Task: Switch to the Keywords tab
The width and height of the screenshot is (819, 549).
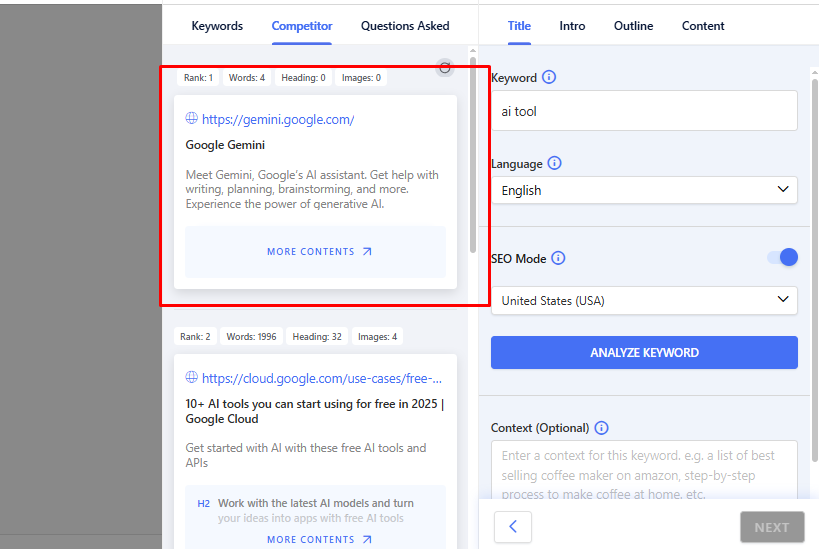Action: (x=217, y=26)
